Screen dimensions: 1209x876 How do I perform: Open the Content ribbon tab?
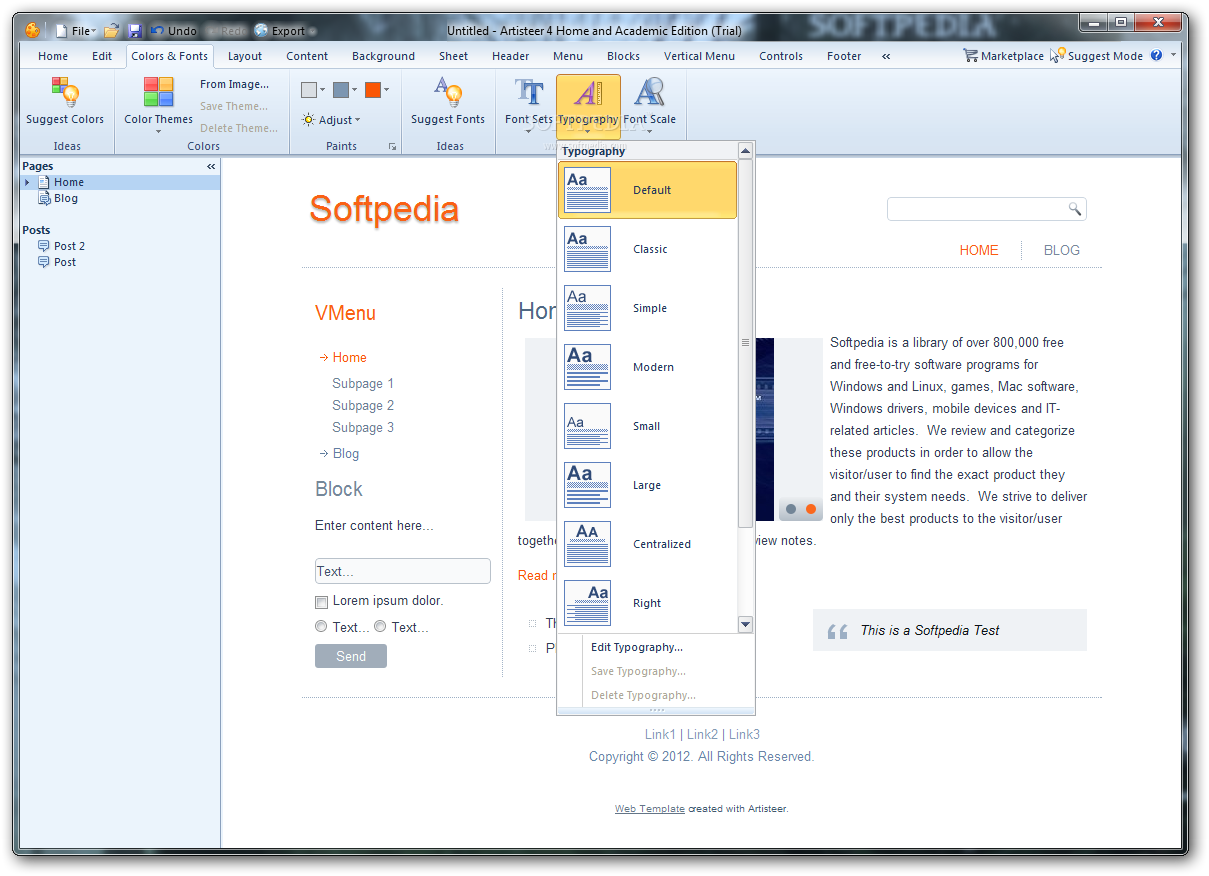[x=307, y=56]
